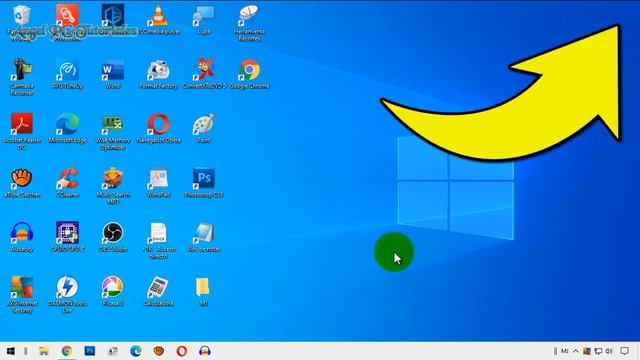Launch Bloc de notas desktop shortcut
Viewport: 640px width, 360px height.
pos(204,233)
